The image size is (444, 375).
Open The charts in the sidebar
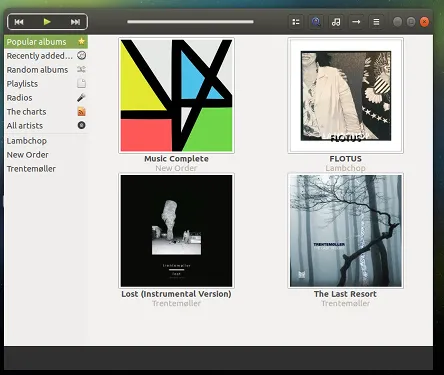coord(46,112)
